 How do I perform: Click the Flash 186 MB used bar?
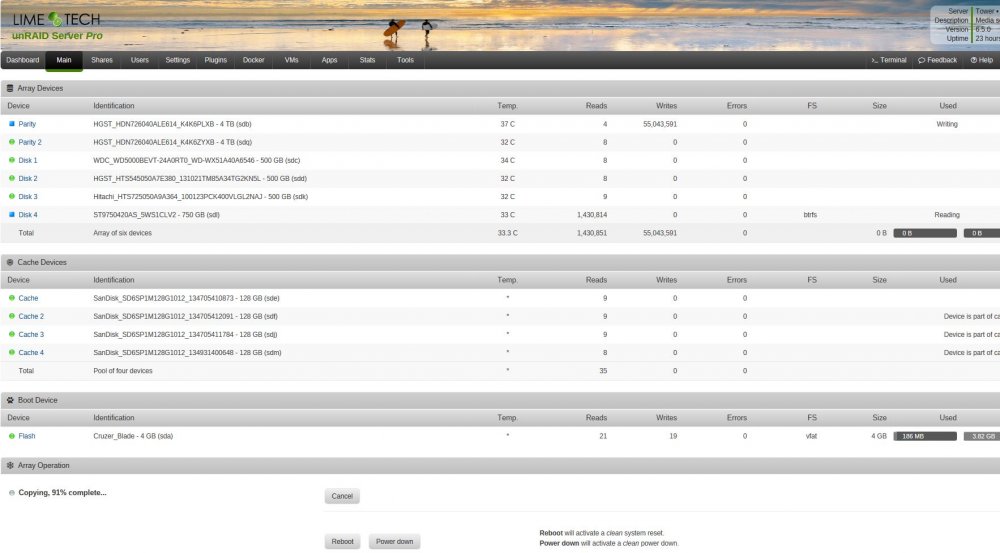(x=925, y=436)
